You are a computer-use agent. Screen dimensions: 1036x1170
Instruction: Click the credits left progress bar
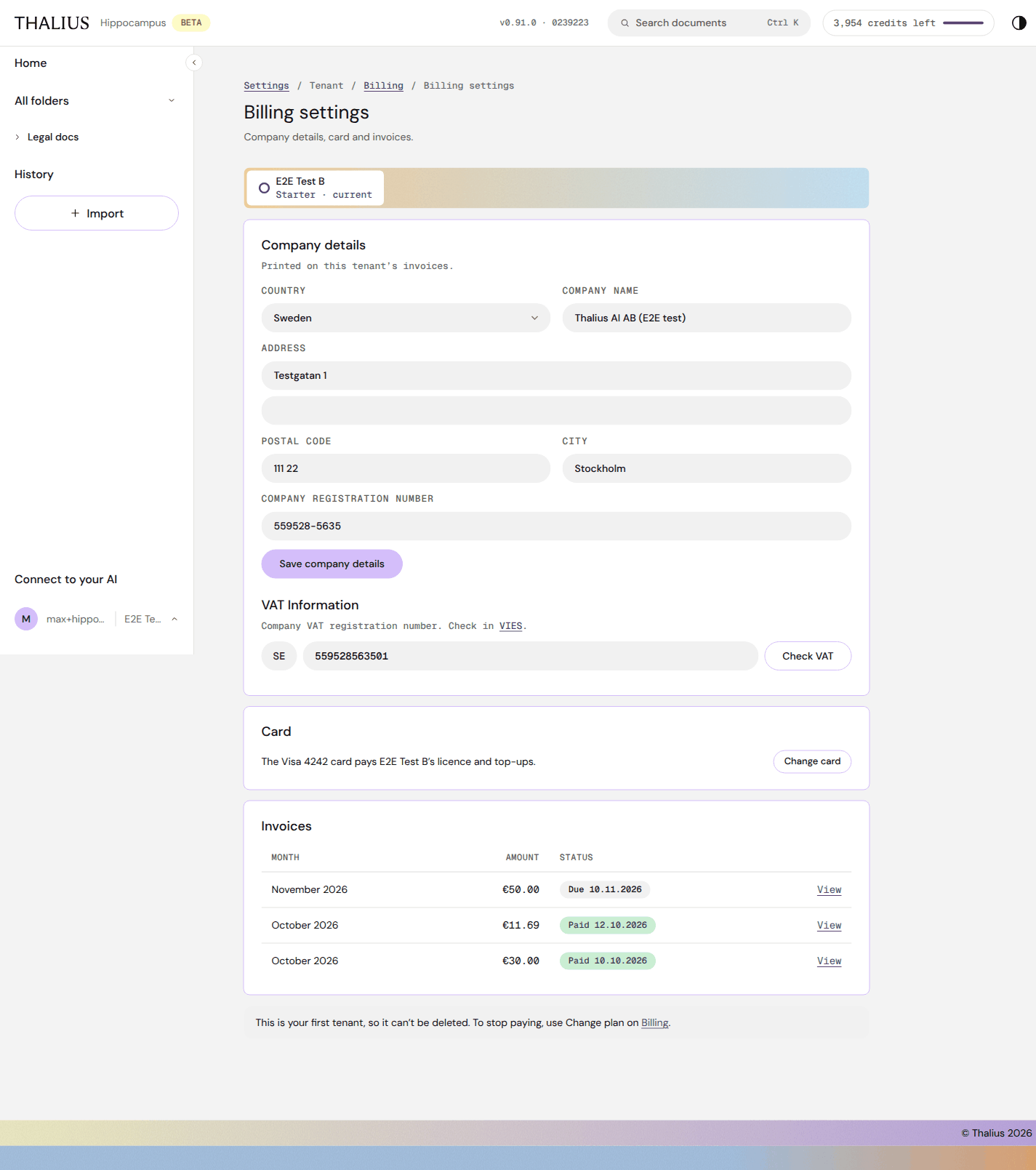point(963,23)
